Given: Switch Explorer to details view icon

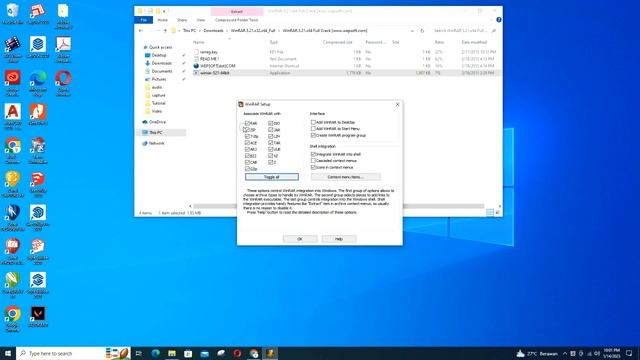Looking at the screenshot, I should tap(490, 213).
